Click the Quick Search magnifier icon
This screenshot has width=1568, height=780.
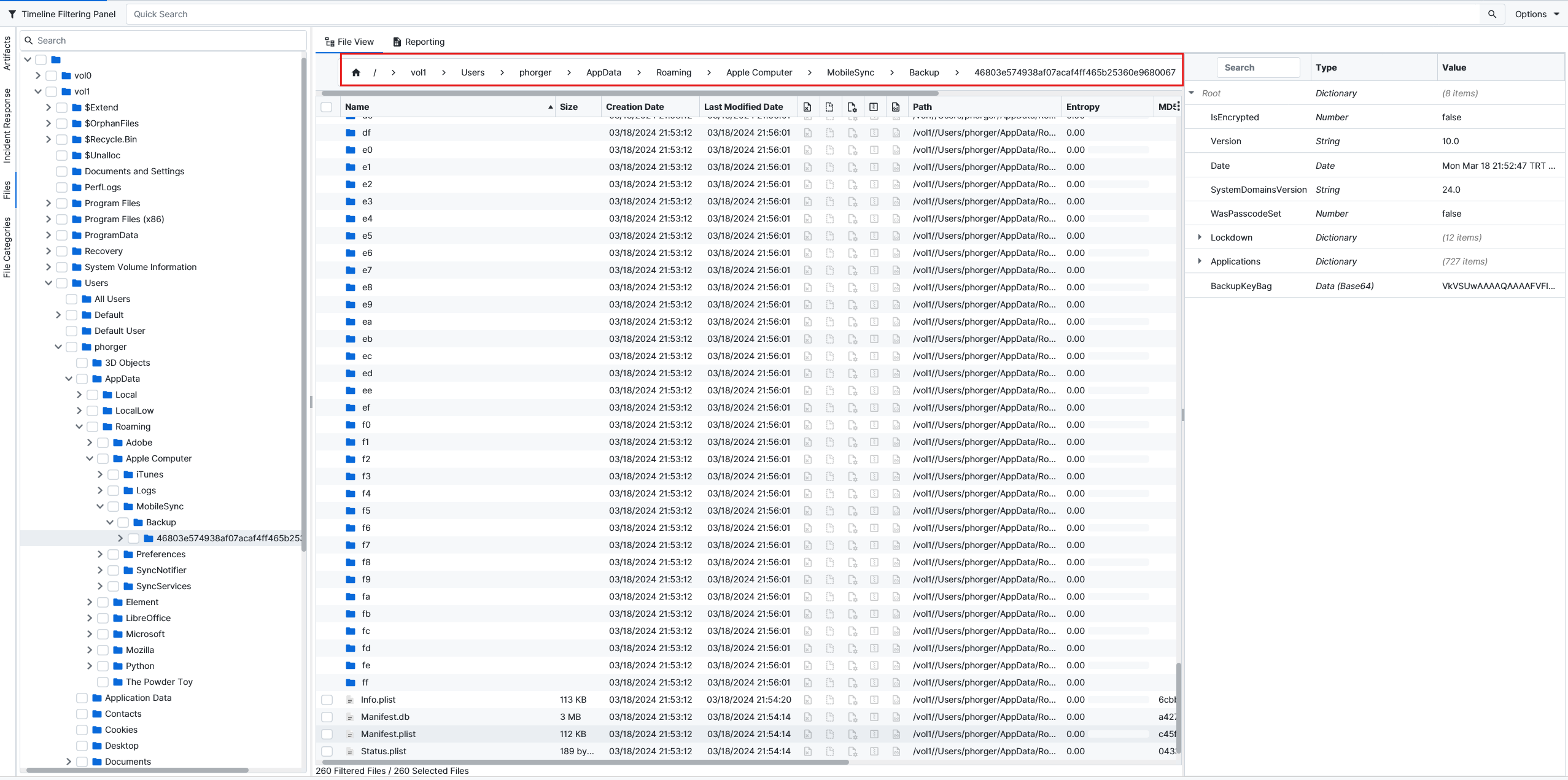tap(1492, 14)
